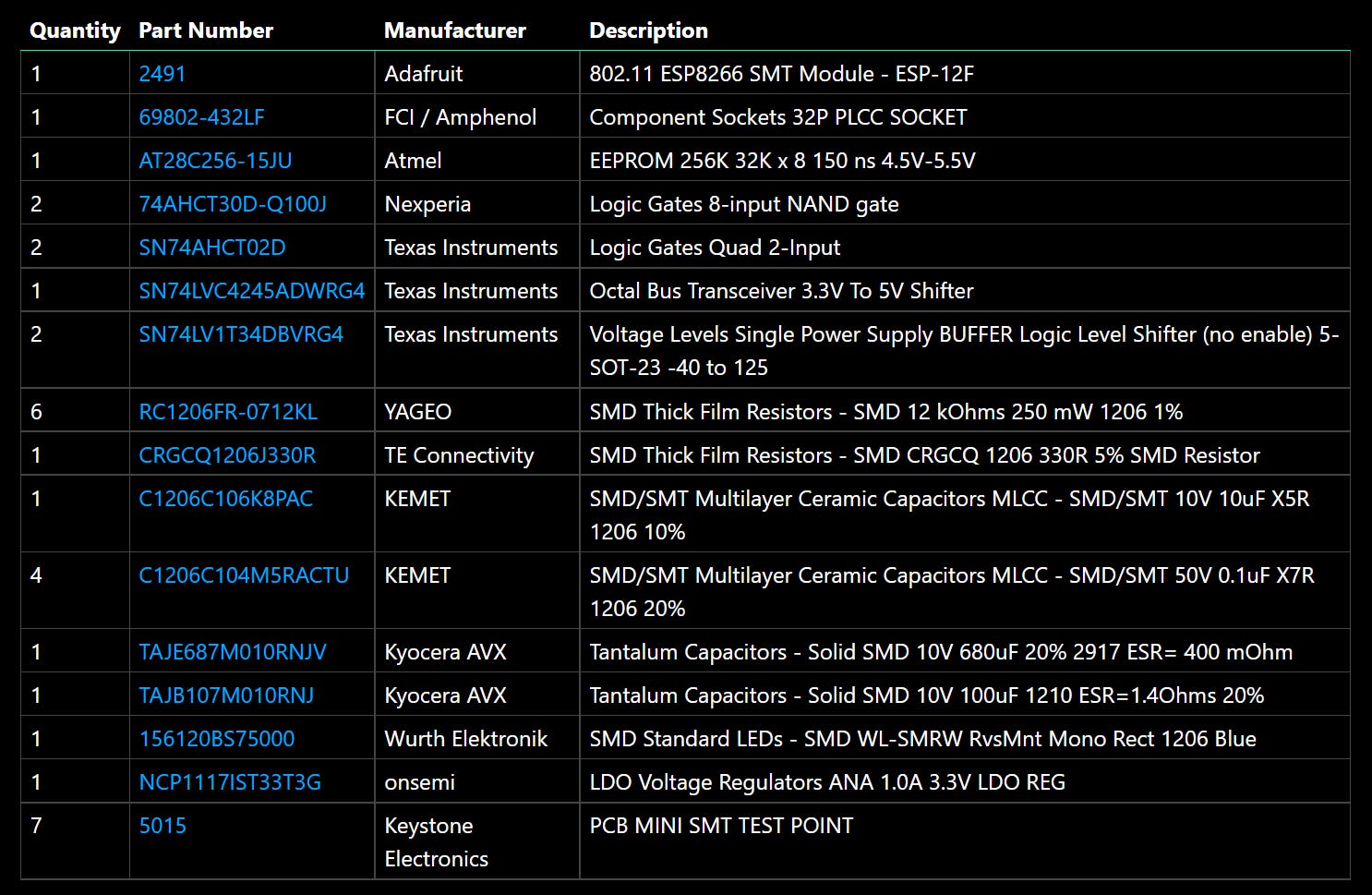This screenshot has width=1372, height=895.
Task: Click the Quantity column header
Action: (75, 30)
